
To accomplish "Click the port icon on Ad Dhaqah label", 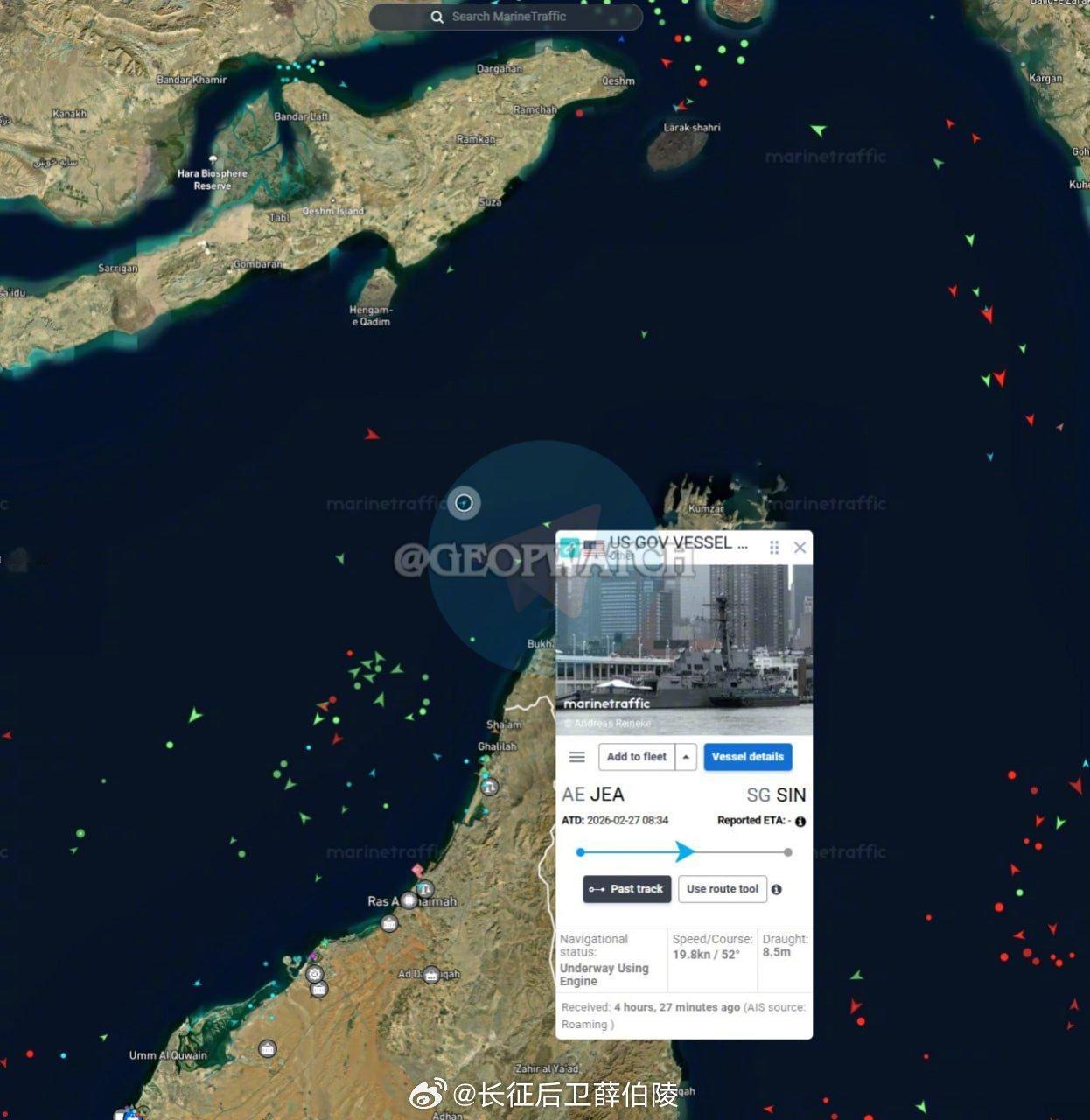I will click(x=430, y=974).
